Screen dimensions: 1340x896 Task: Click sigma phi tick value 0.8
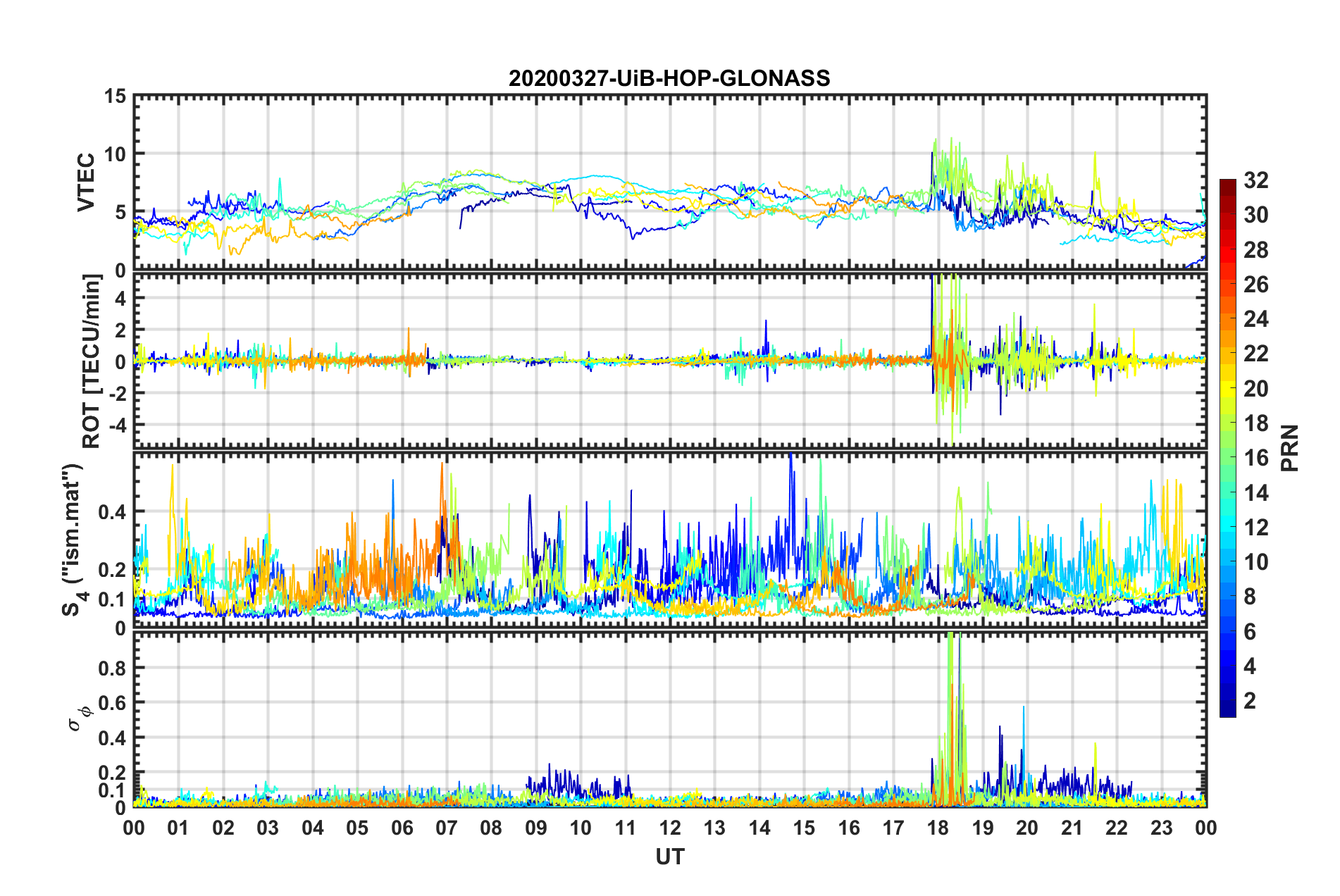coord(112,668)
